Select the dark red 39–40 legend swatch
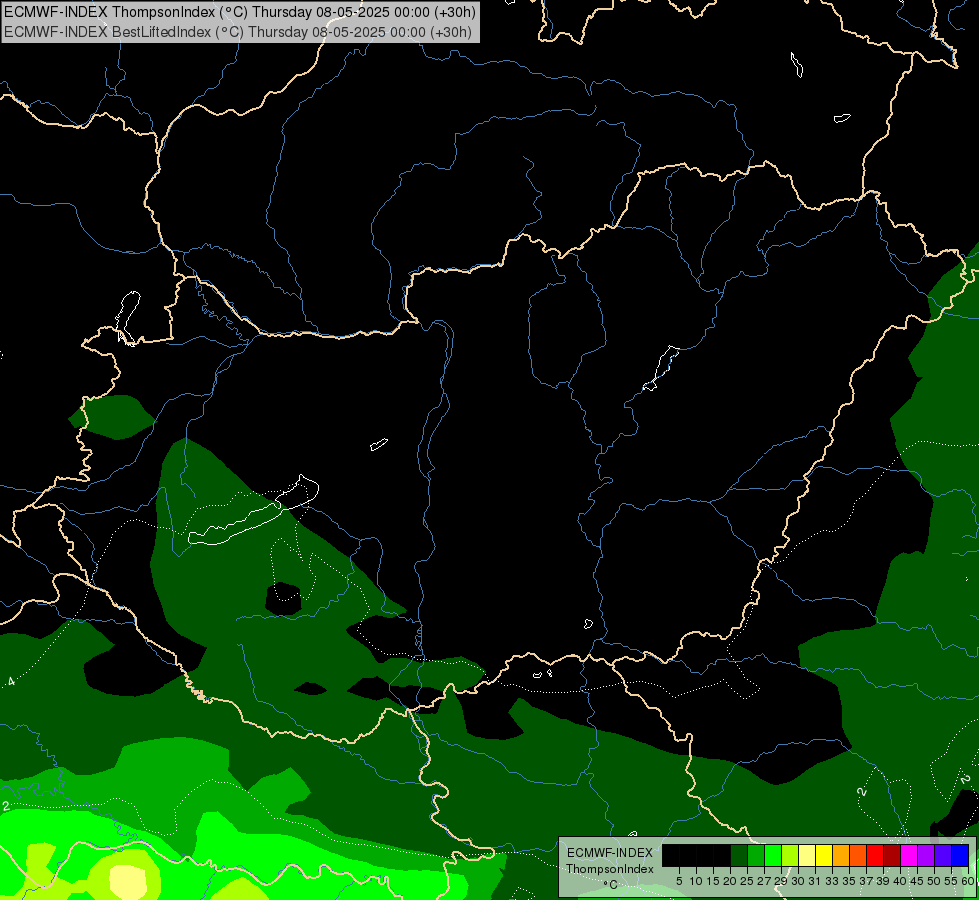 point(892,855)
